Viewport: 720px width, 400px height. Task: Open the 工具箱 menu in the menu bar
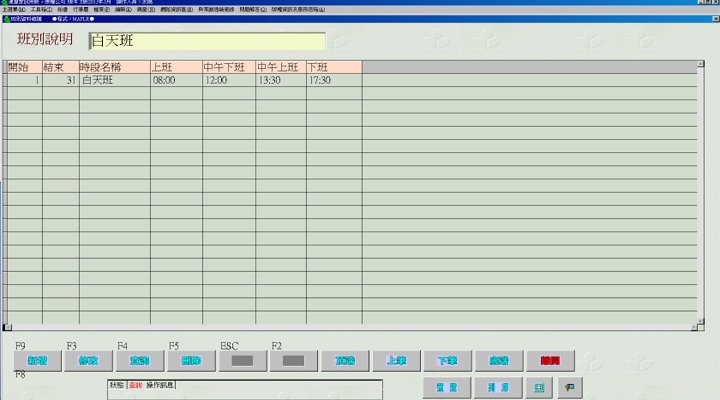click(x=42, y=9)
